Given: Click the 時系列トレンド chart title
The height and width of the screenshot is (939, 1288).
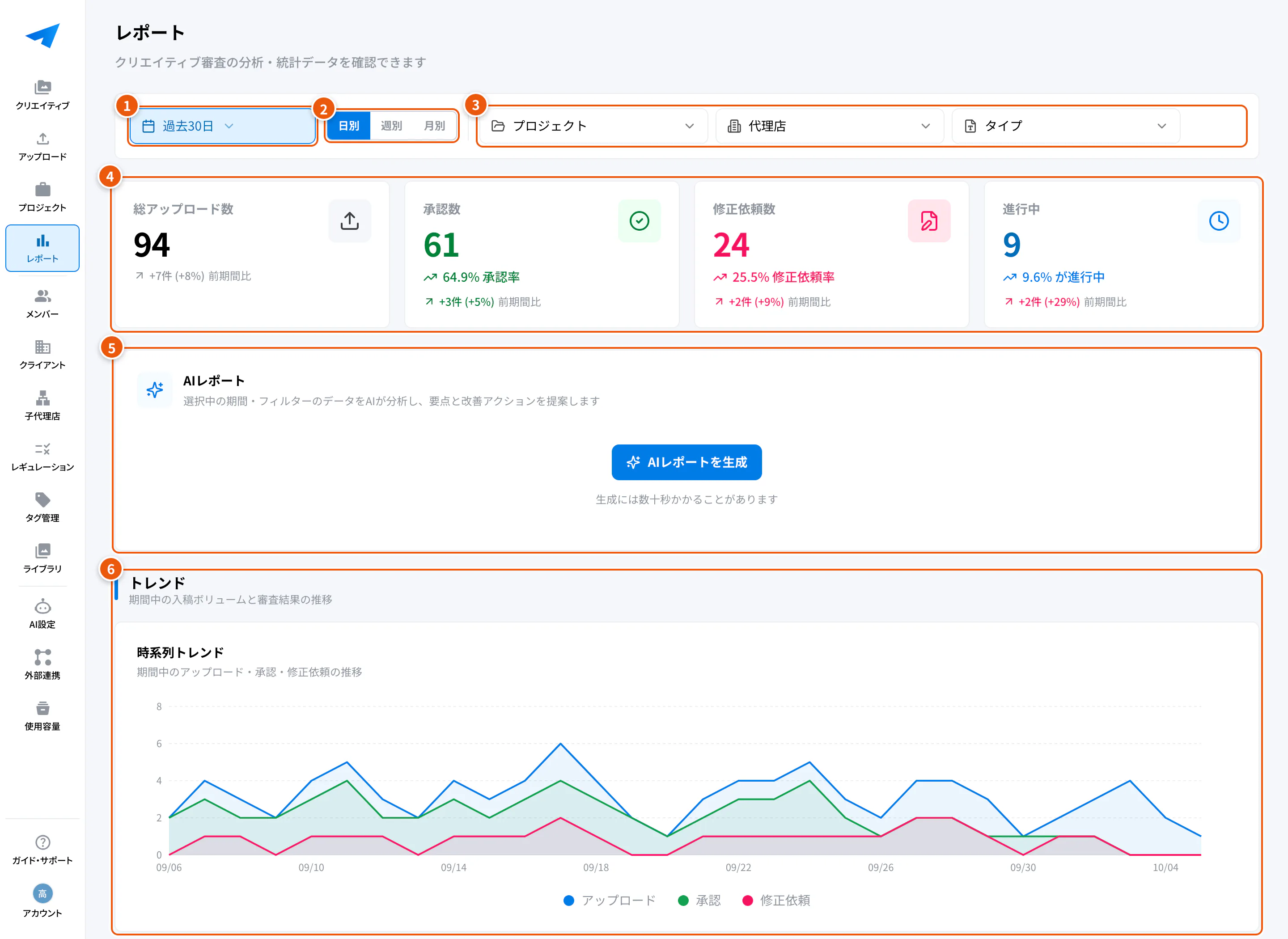Looking at the screenshot, I should pos(180,652).
